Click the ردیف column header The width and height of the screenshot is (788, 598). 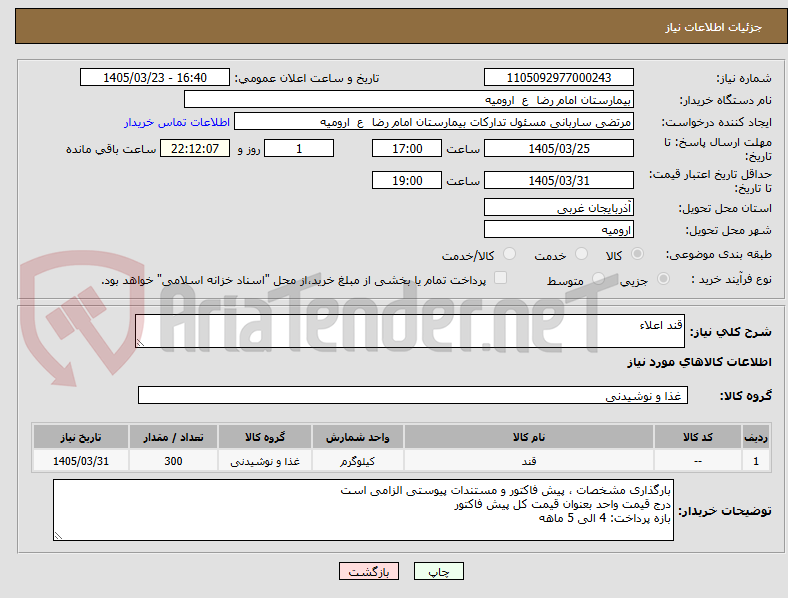(755, 437)
